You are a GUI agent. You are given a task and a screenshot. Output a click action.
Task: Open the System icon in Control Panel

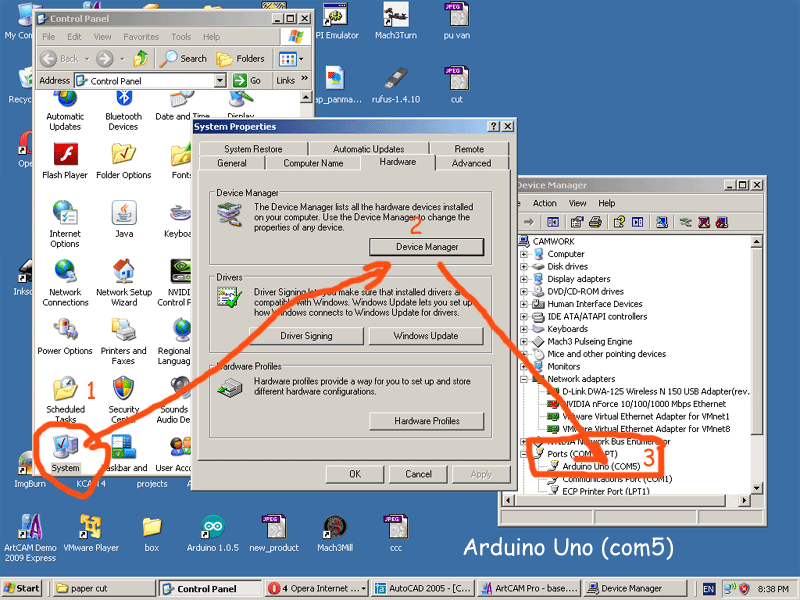65,453
